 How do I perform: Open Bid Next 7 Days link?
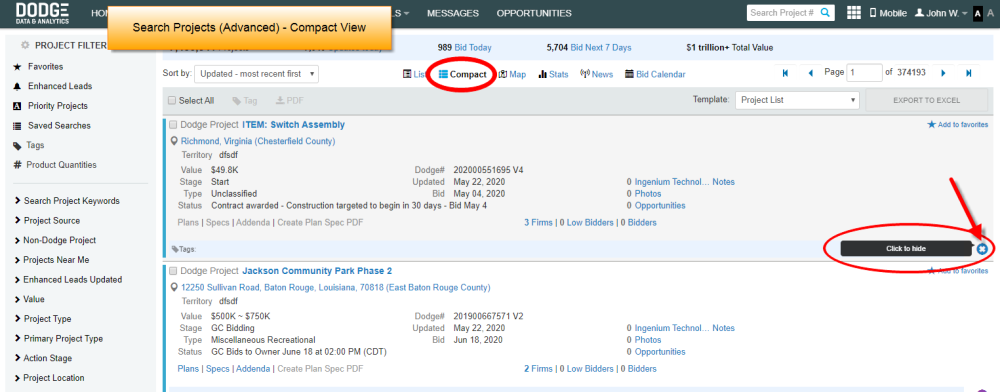point(601,47)
